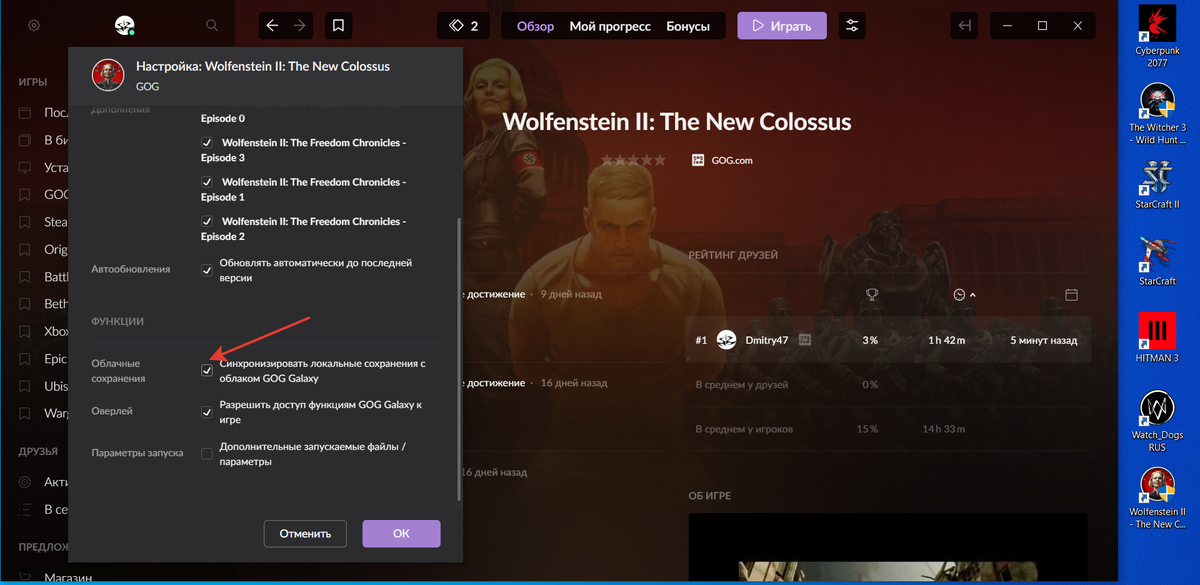Viewport: 1200px width, 585px height.
Task: Switch to the Мой прогресс tab
Action: [610, 26]
